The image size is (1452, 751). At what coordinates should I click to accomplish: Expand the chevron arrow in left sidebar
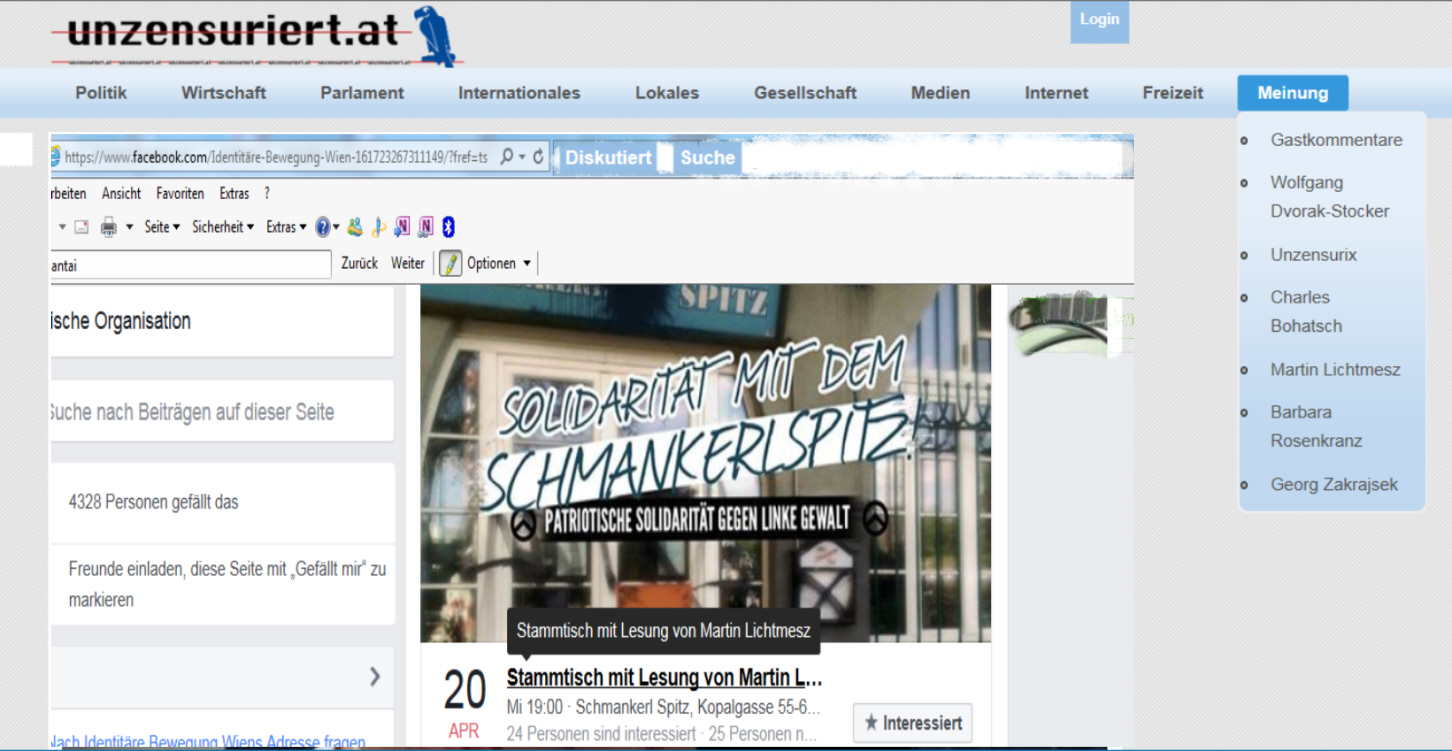point(375,677)
